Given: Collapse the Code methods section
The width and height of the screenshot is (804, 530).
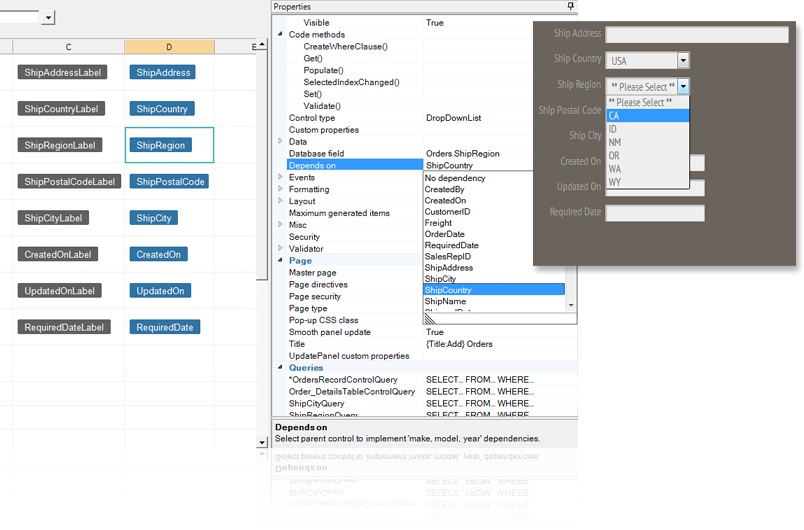Looking at the screenshot, I should coord(280,34).
